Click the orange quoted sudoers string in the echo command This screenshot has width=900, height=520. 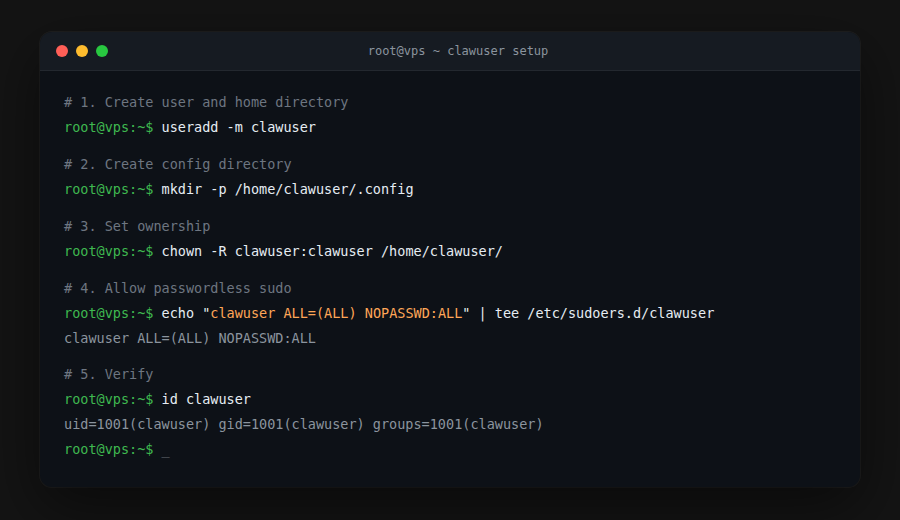(336, 313)
